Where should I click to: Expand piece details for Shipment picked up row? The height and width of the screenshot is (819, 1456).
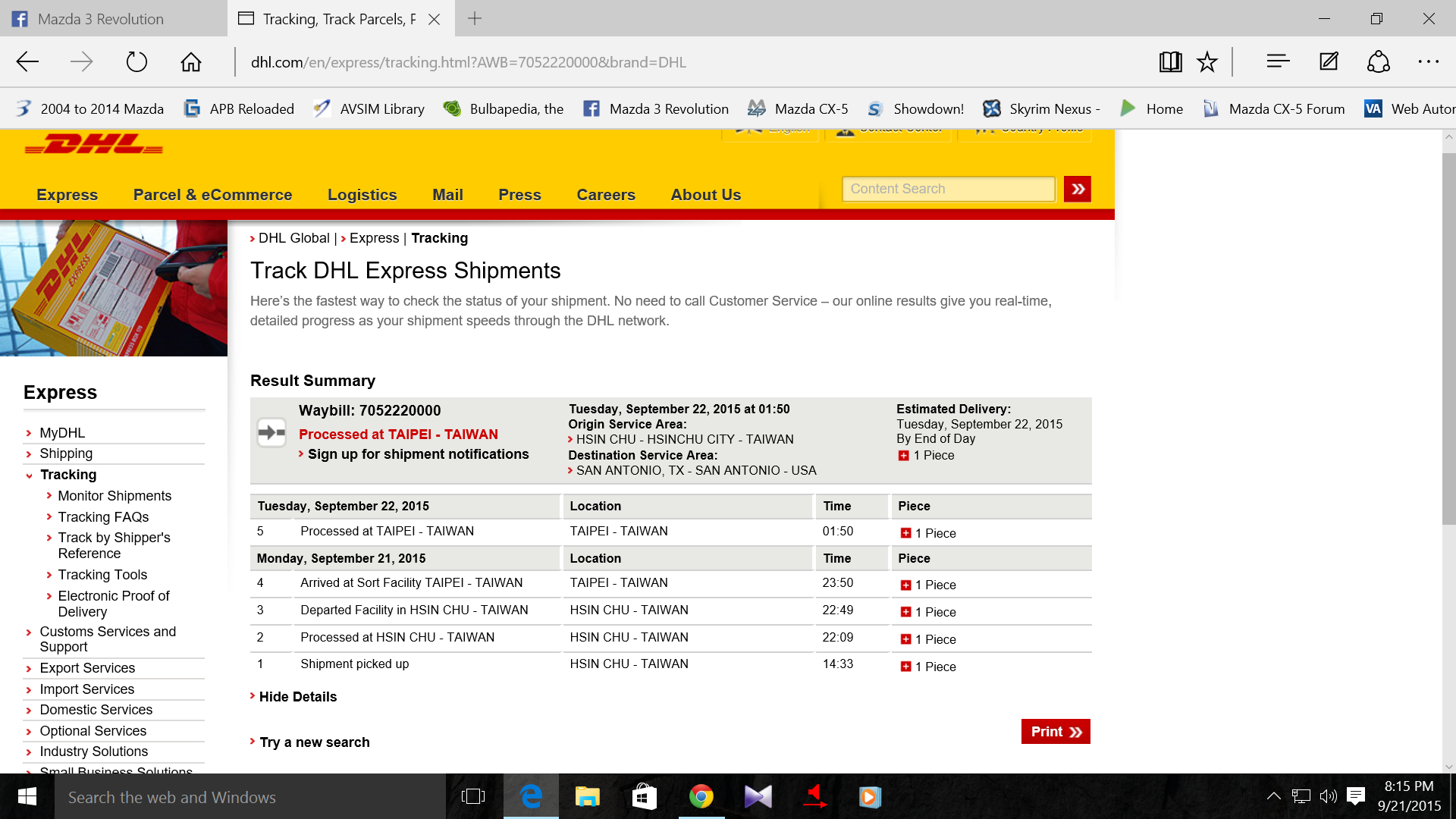[x=905, y=667]
